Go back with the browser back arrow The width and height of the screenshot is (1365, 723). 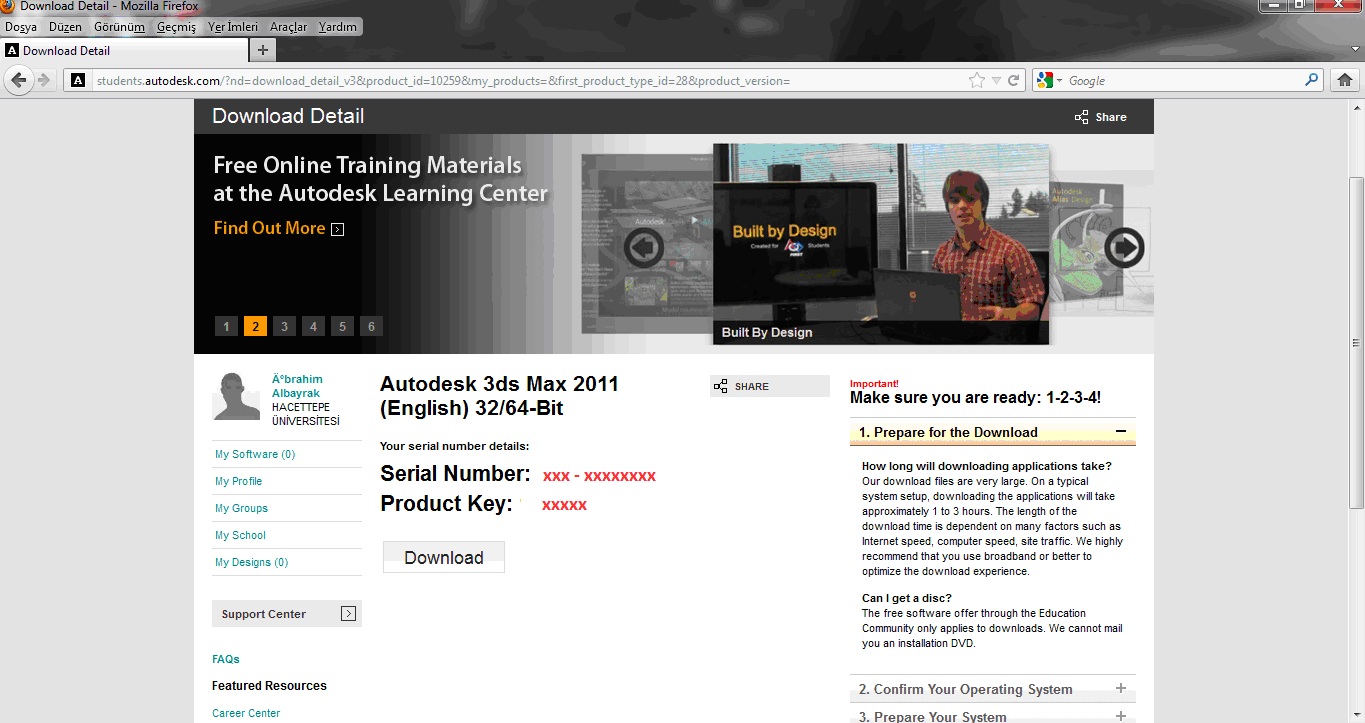click(18, 80)
